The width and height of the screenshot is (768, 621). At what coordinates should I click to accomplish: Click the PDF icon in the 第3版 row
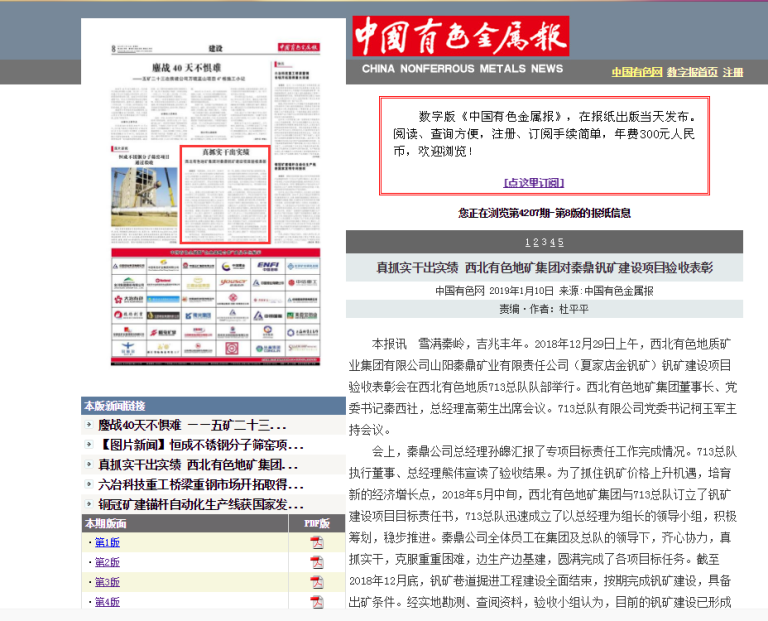(x=317, y=582)
